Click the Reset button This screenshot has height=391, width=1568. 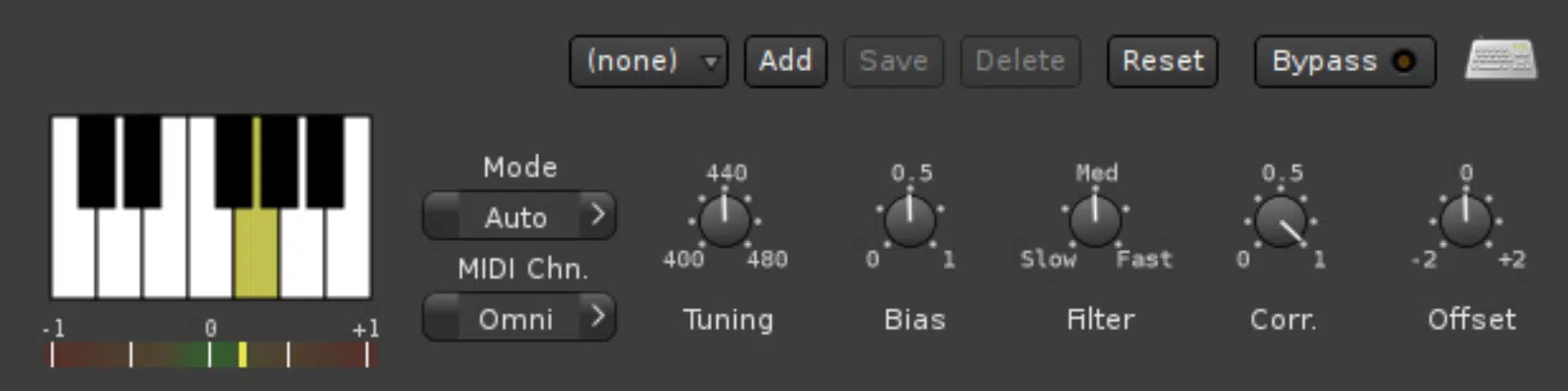click(x=1162, y=61)
